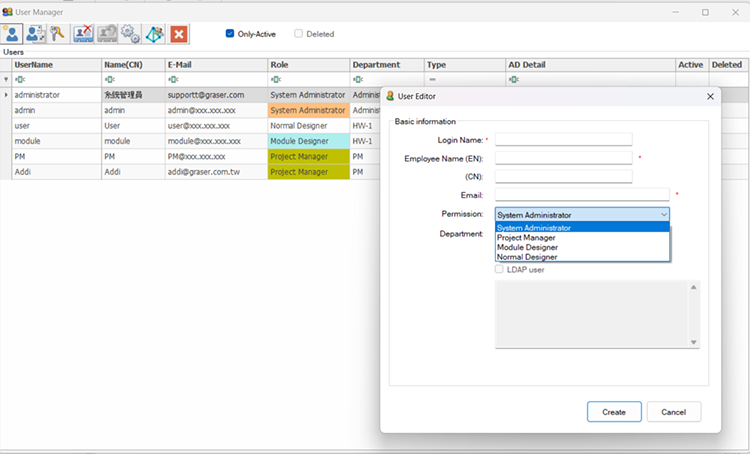Select the Addi username cell
750x454 pixels.
[x=57, y=172]
